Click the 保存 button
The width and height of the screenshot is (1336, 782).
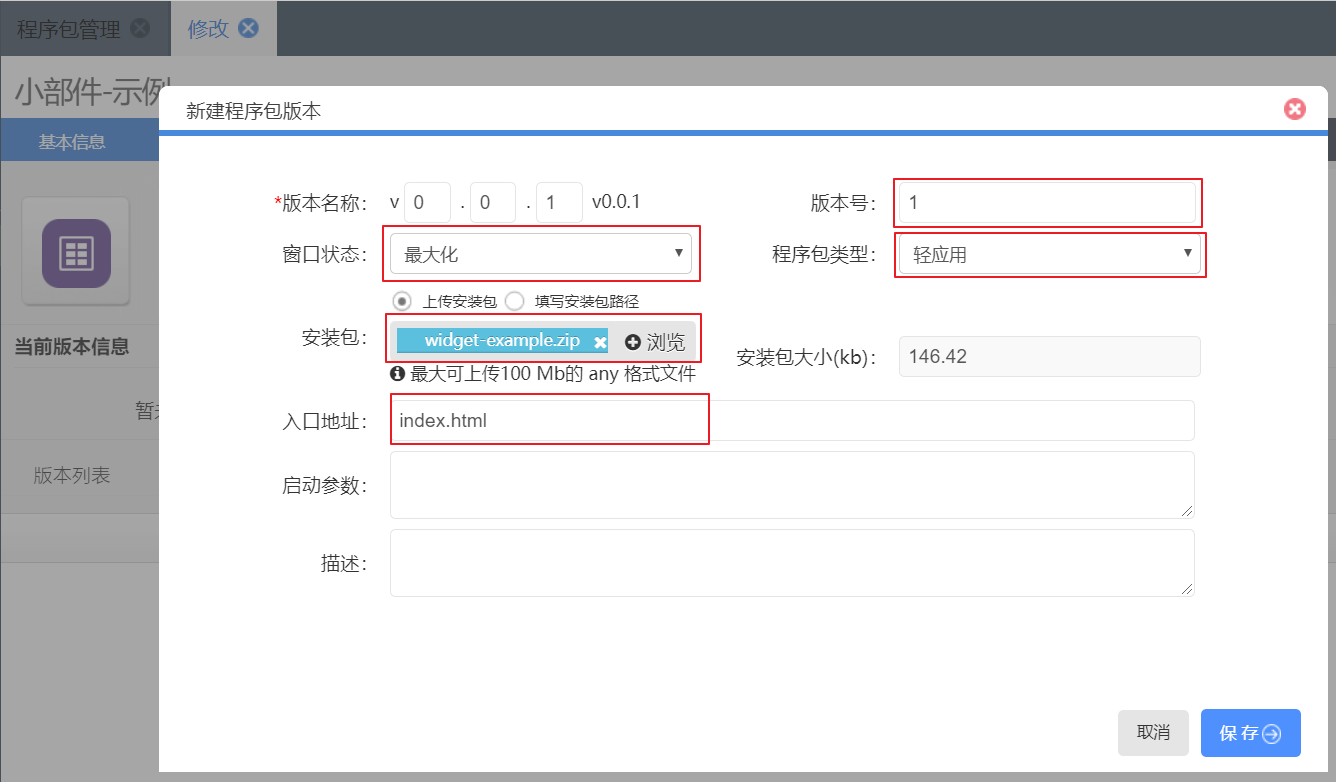[1250, 733]
